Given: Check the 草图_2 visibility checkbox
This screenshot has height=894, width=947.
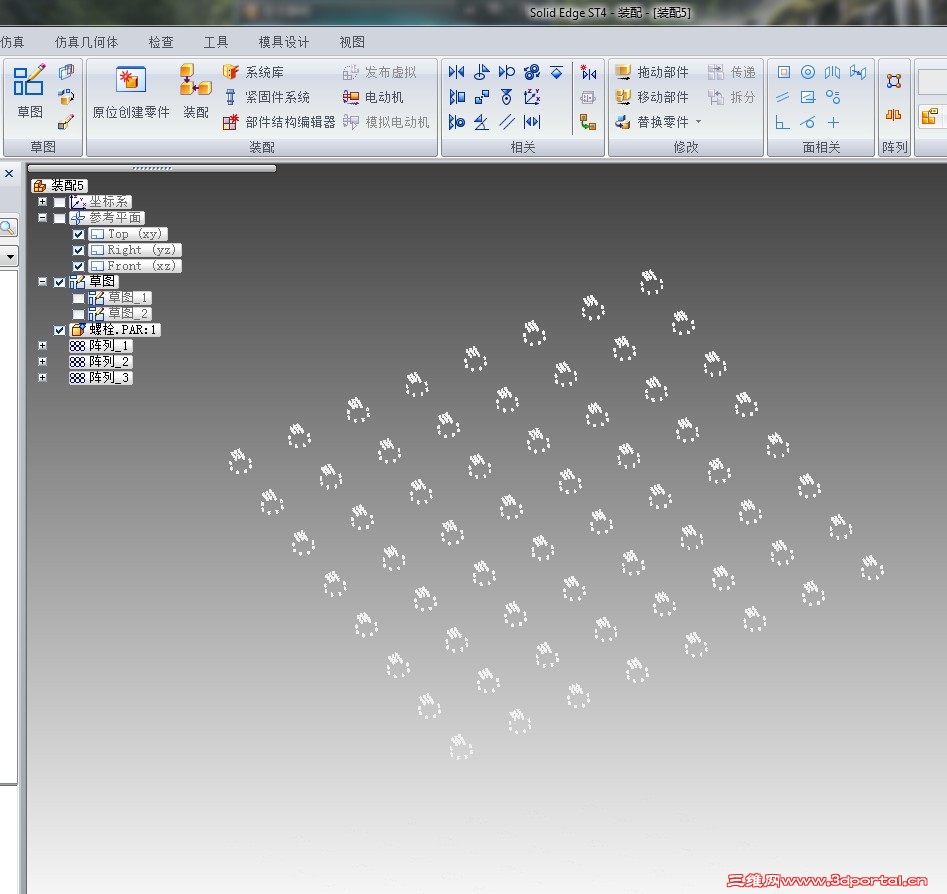Looking at the screenshot, I should click(x=79, y=314).
